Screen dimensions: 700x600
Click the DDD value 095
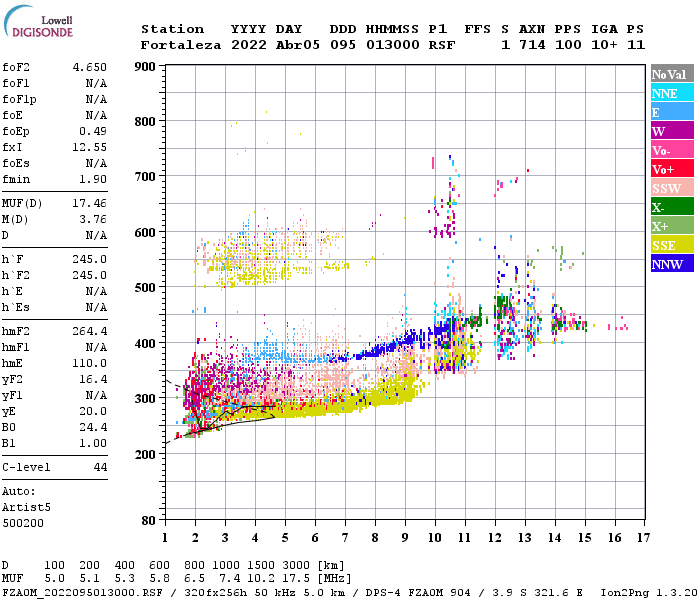pos(343,45)
